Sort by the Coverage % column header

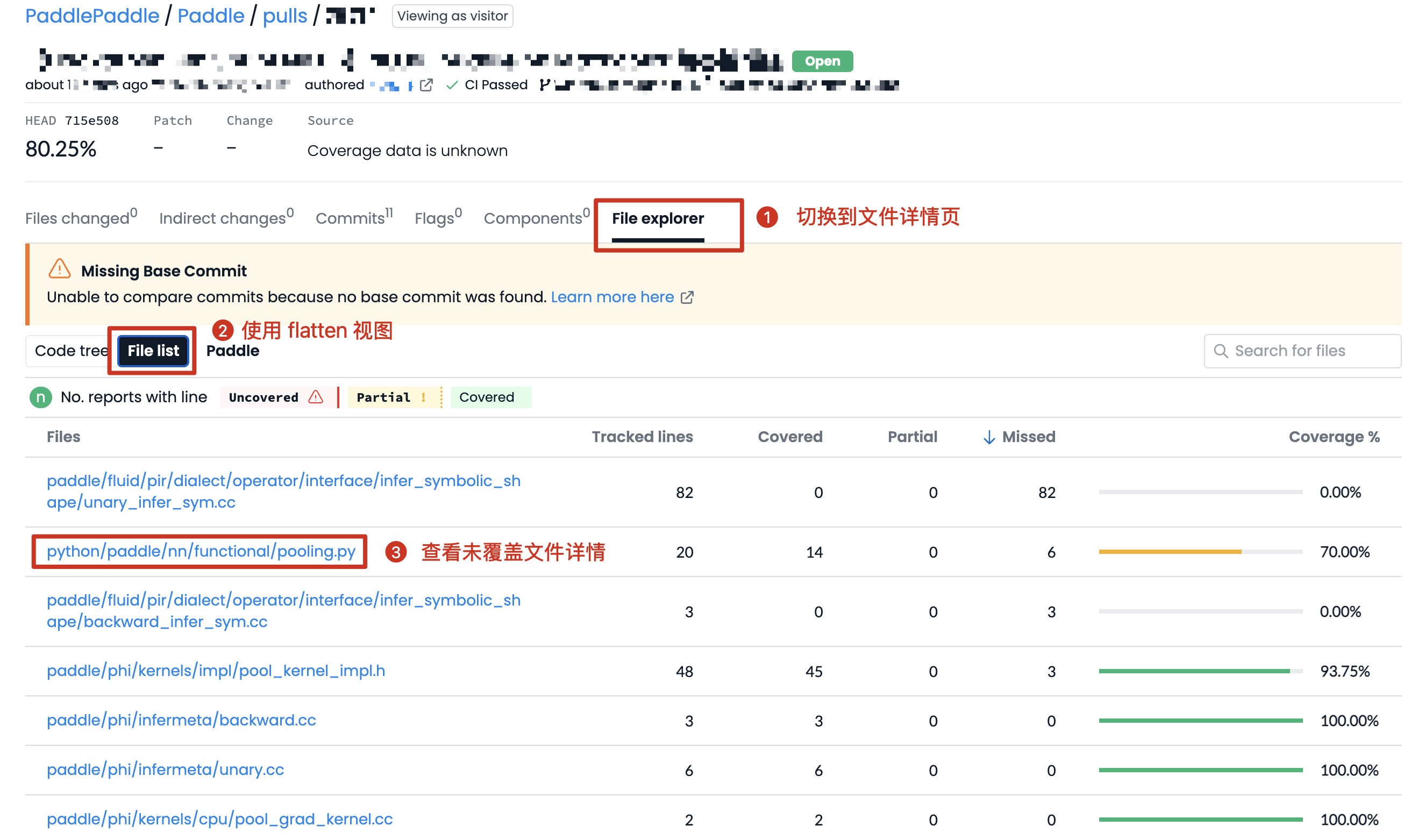coord(1334,437)
